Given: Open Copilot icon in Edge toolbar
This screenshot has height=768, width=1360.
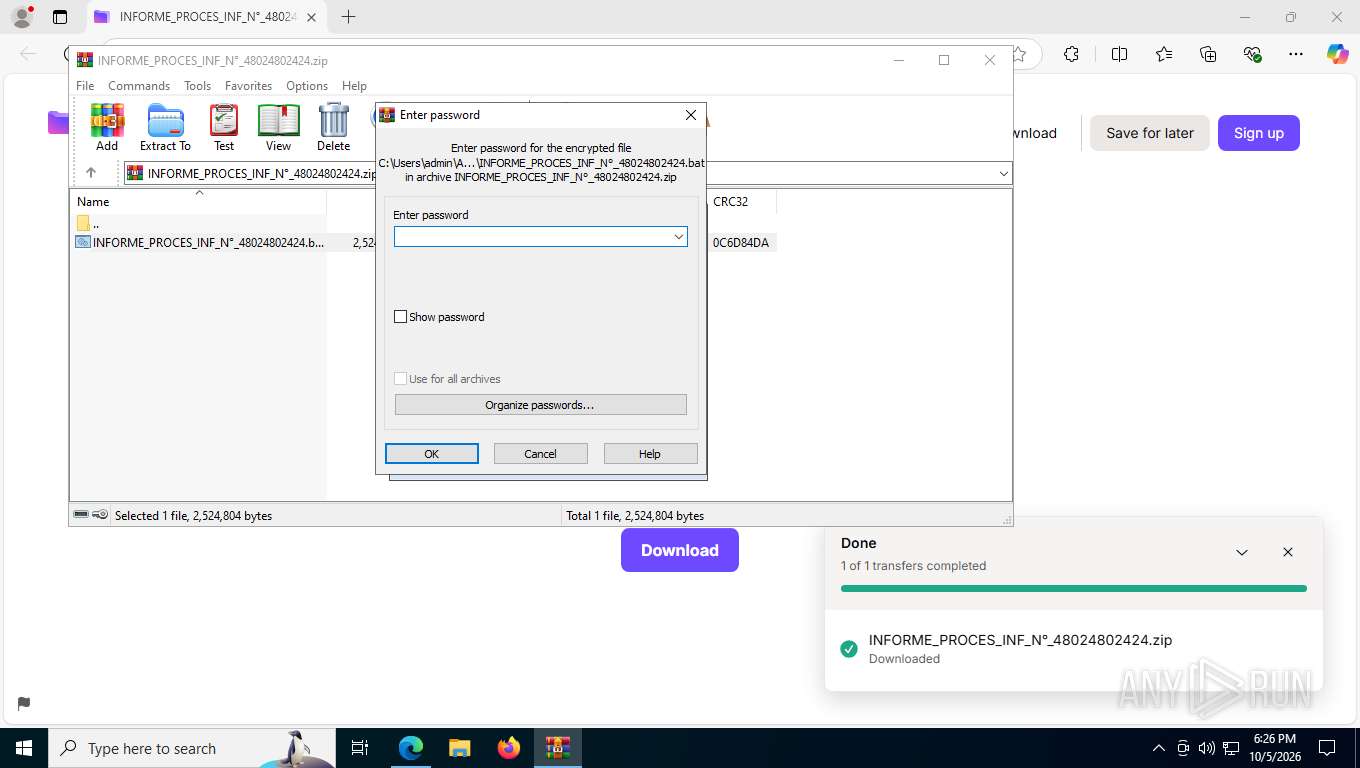Looking at the screenshot, I should 1337,54.
